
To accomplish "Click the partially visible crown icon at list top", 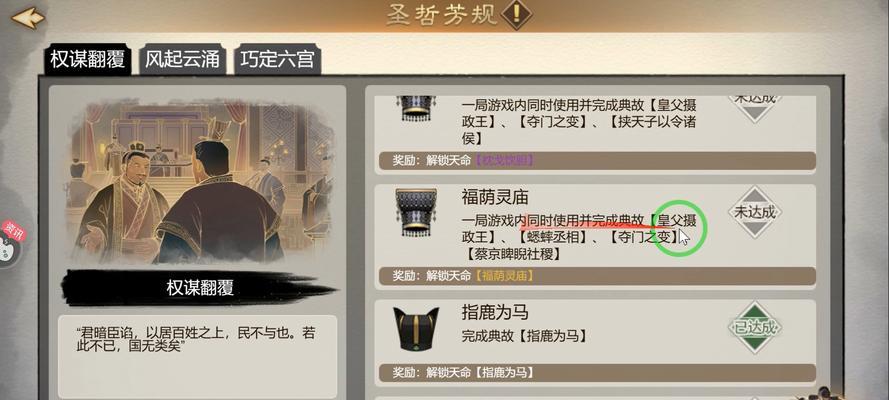I will [x=417, y=108].
